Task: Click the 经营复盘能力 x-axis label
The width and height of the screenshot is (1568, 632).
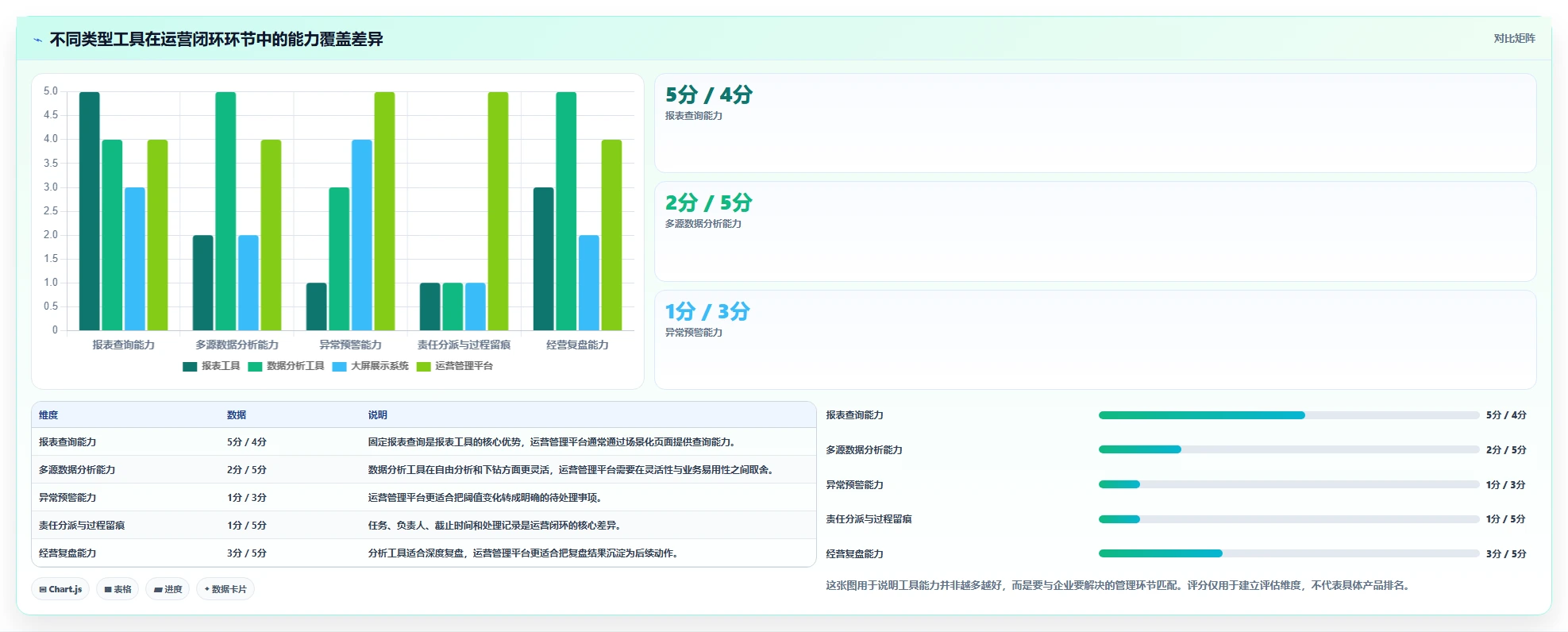Action: pyautogui.click(x=577, y=345)
